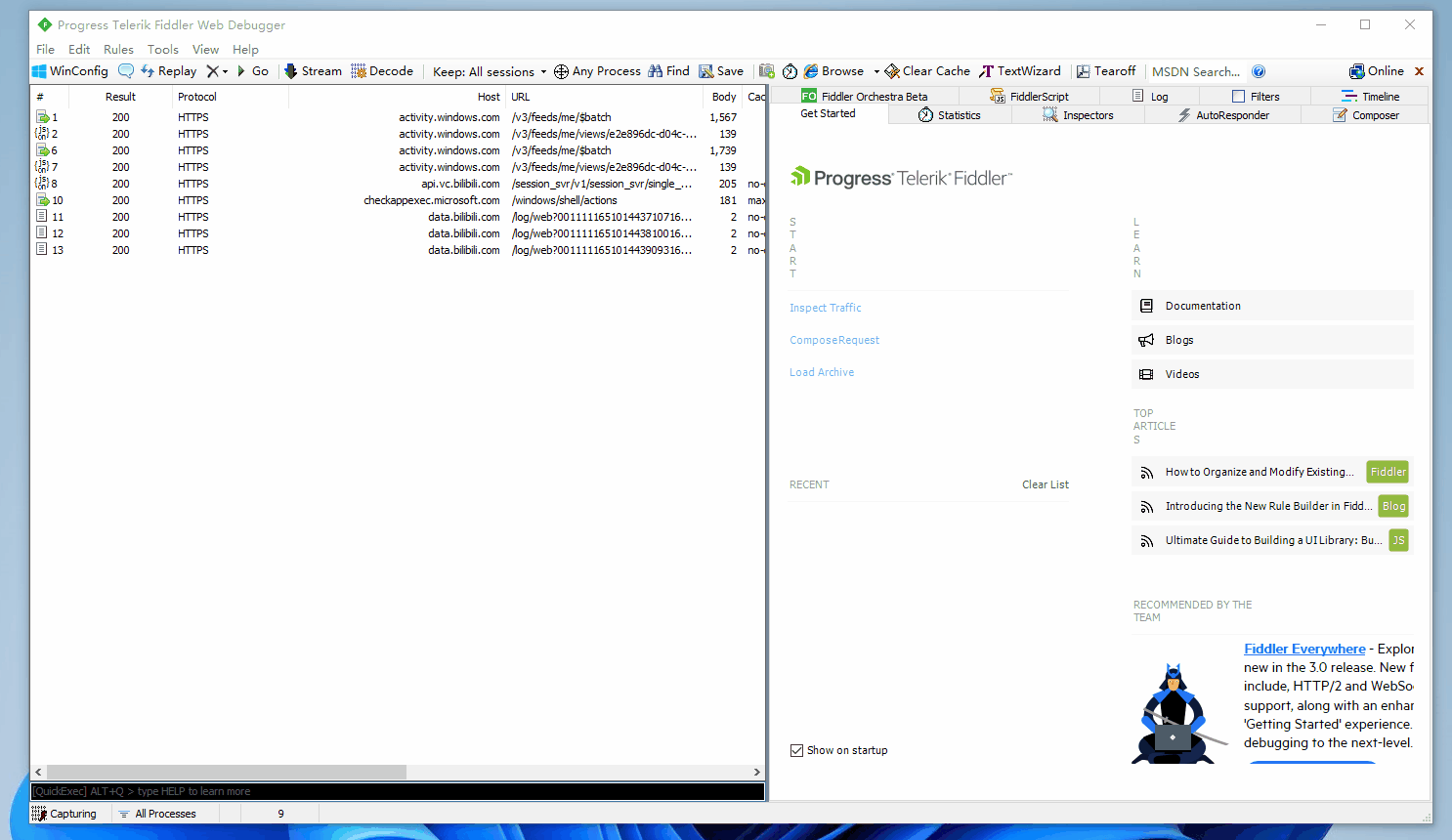Open the TextWizard tool
1452x840 pixels.
point(1020,71)
